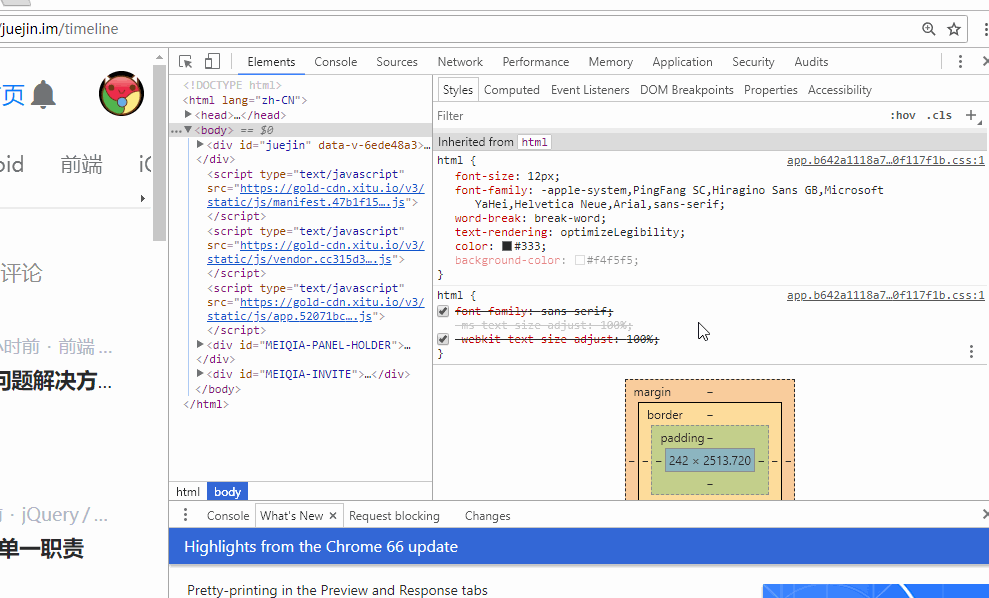This screenshot has height=598, width=989.
Task: Expand the div with id juejin
Action: pyautogui.click(x=201, y=145)
